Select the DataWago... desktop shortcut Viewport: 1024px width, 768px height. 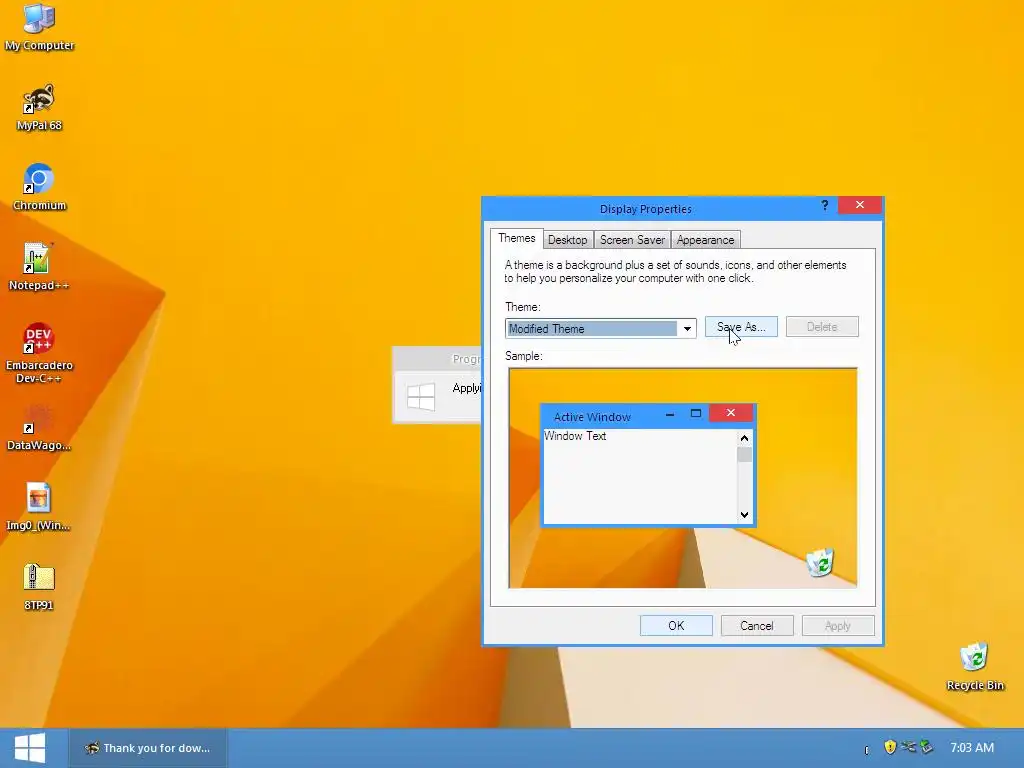39,427
